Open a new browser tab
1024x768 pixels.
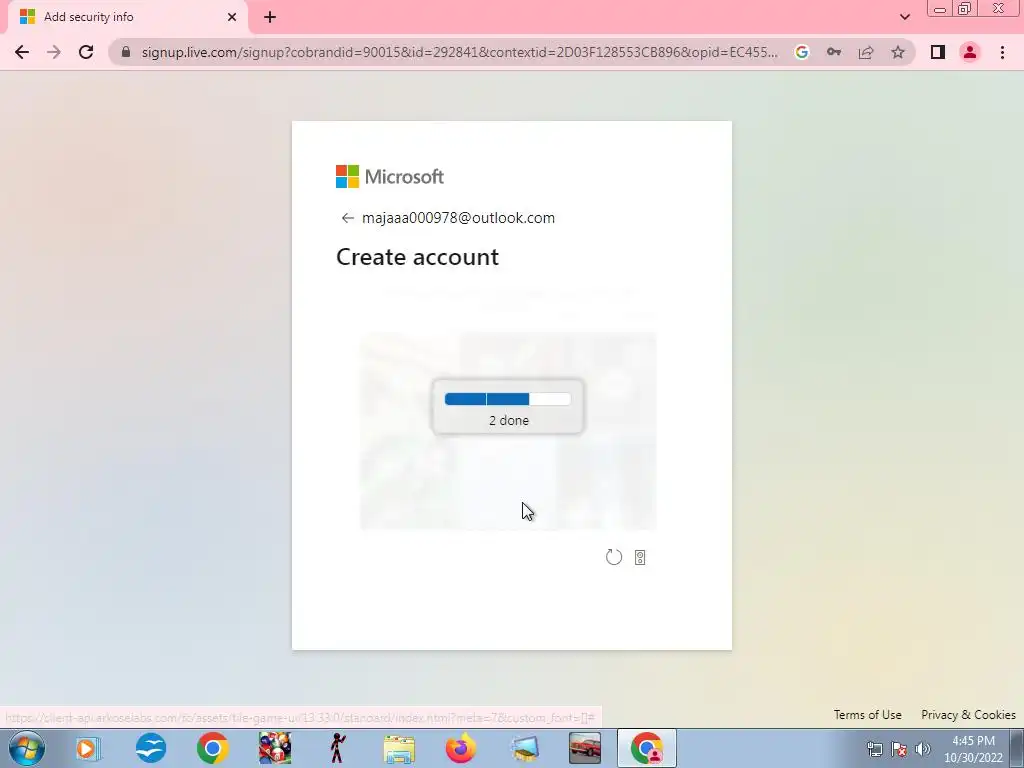tap(270, 17)
